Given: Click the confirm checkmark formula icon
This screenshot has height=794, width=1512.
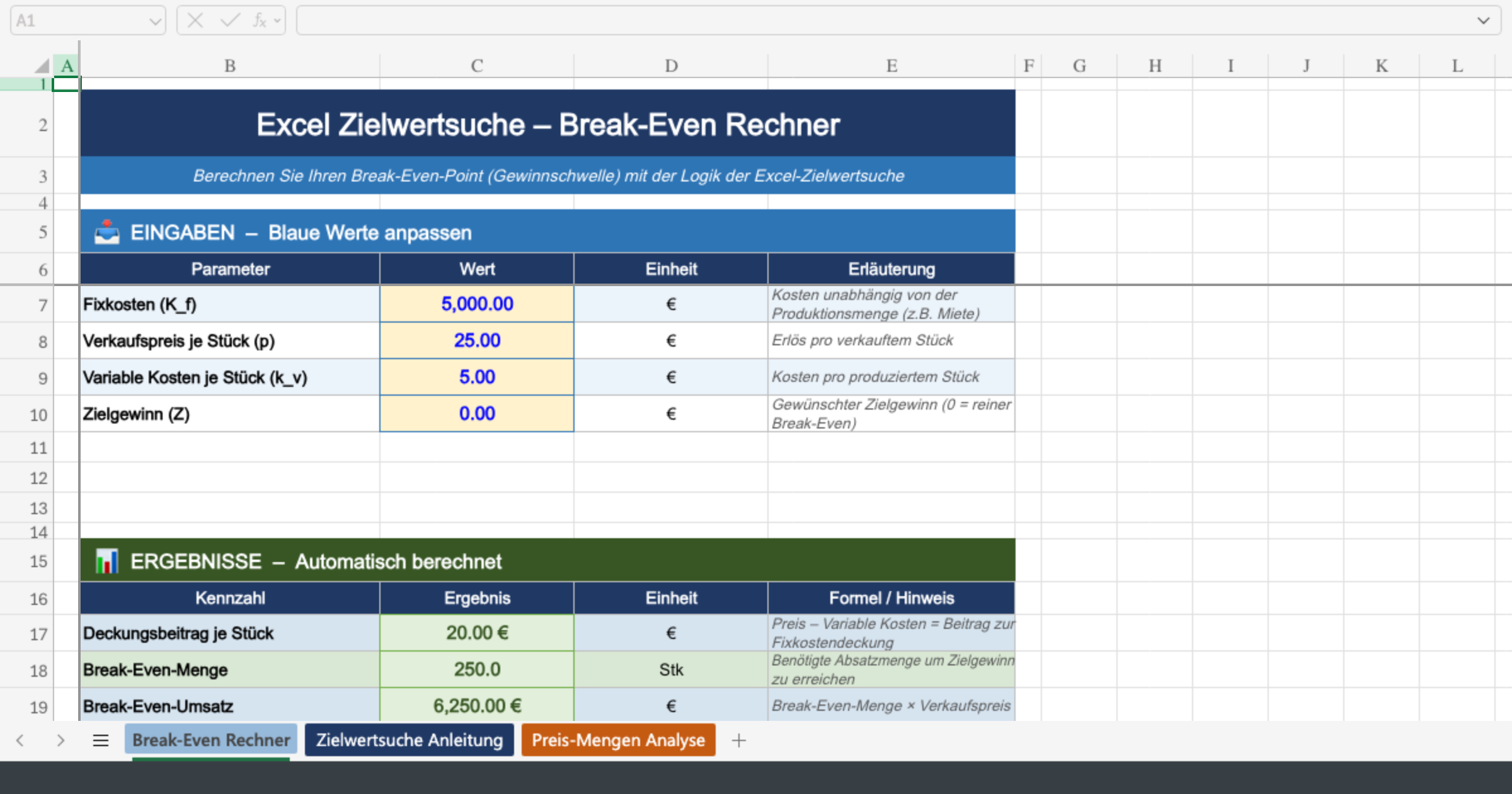Looking at the screenshot, I should click(230, 21).
